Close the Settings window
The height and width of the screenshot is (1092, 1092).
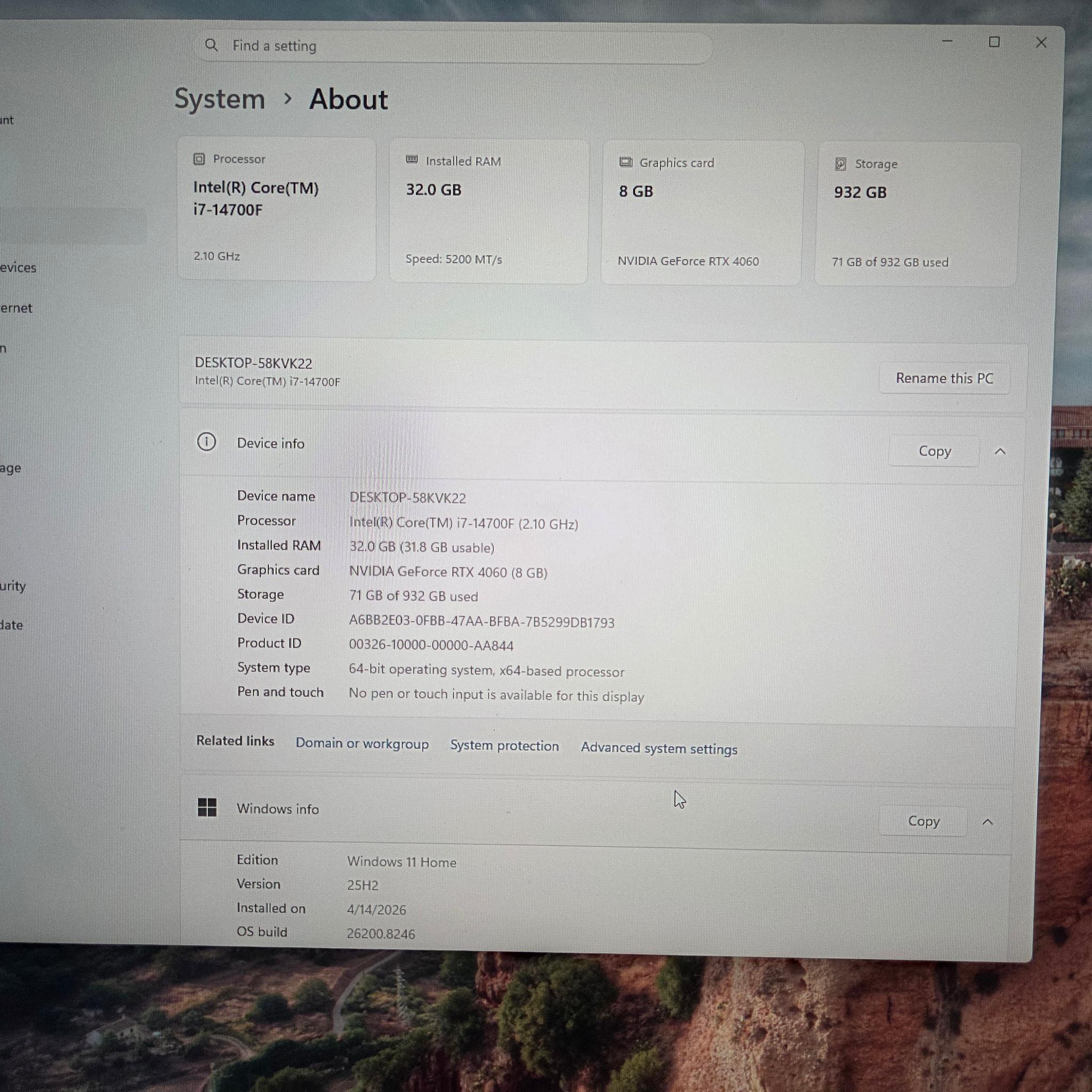[1041, 43]
